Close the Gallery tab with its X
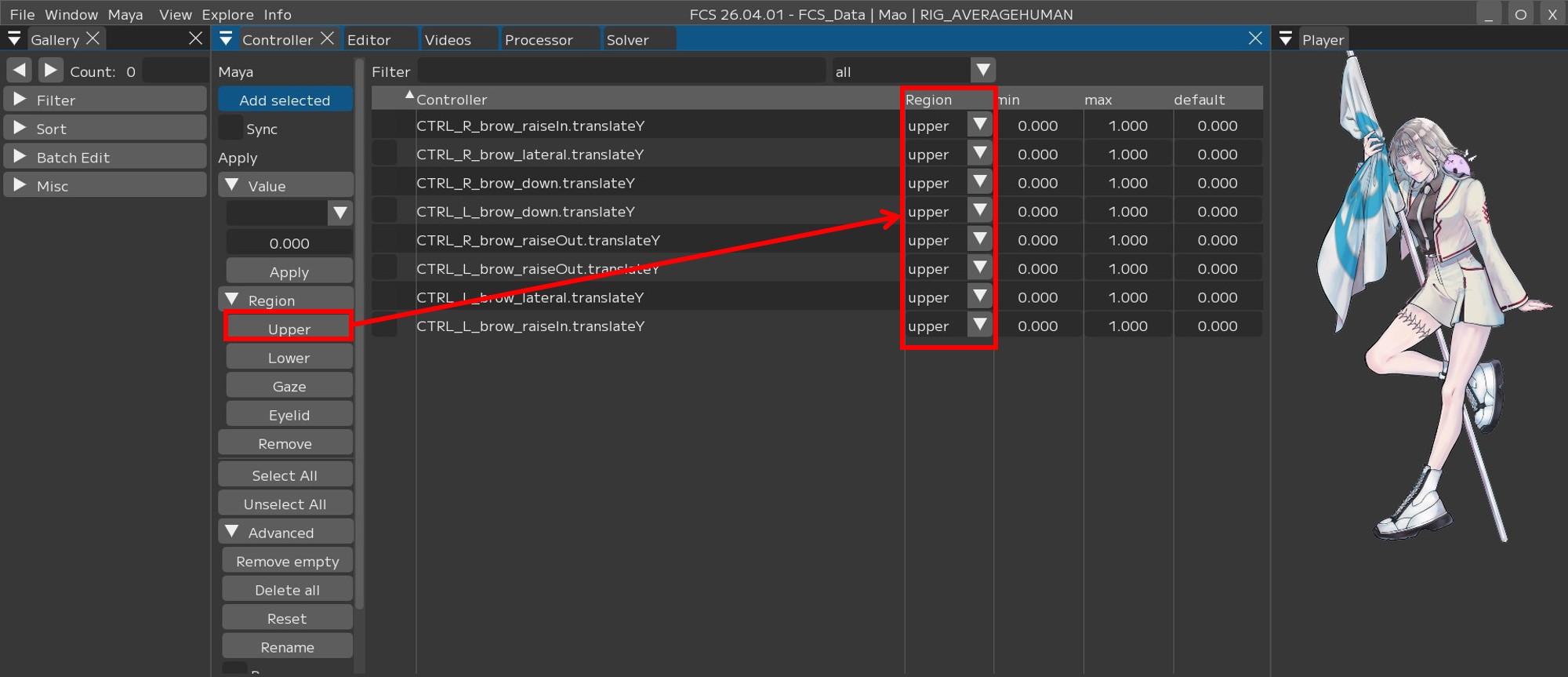1568x677 pixels. pyautogui.click(x=93, y=38)
